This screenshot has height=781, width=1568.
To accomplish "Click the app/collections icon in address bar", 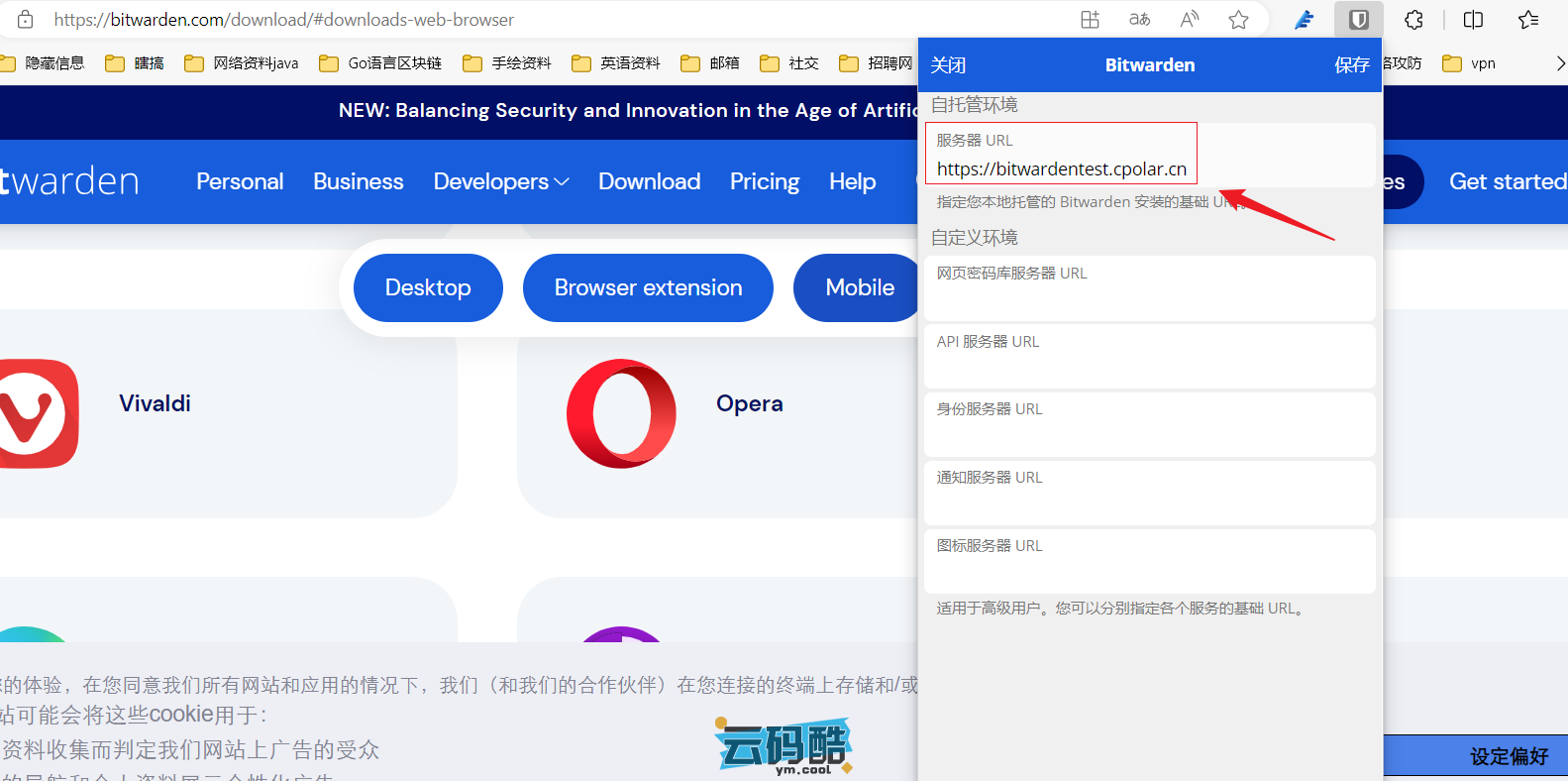I will (x=1090, y=20).
